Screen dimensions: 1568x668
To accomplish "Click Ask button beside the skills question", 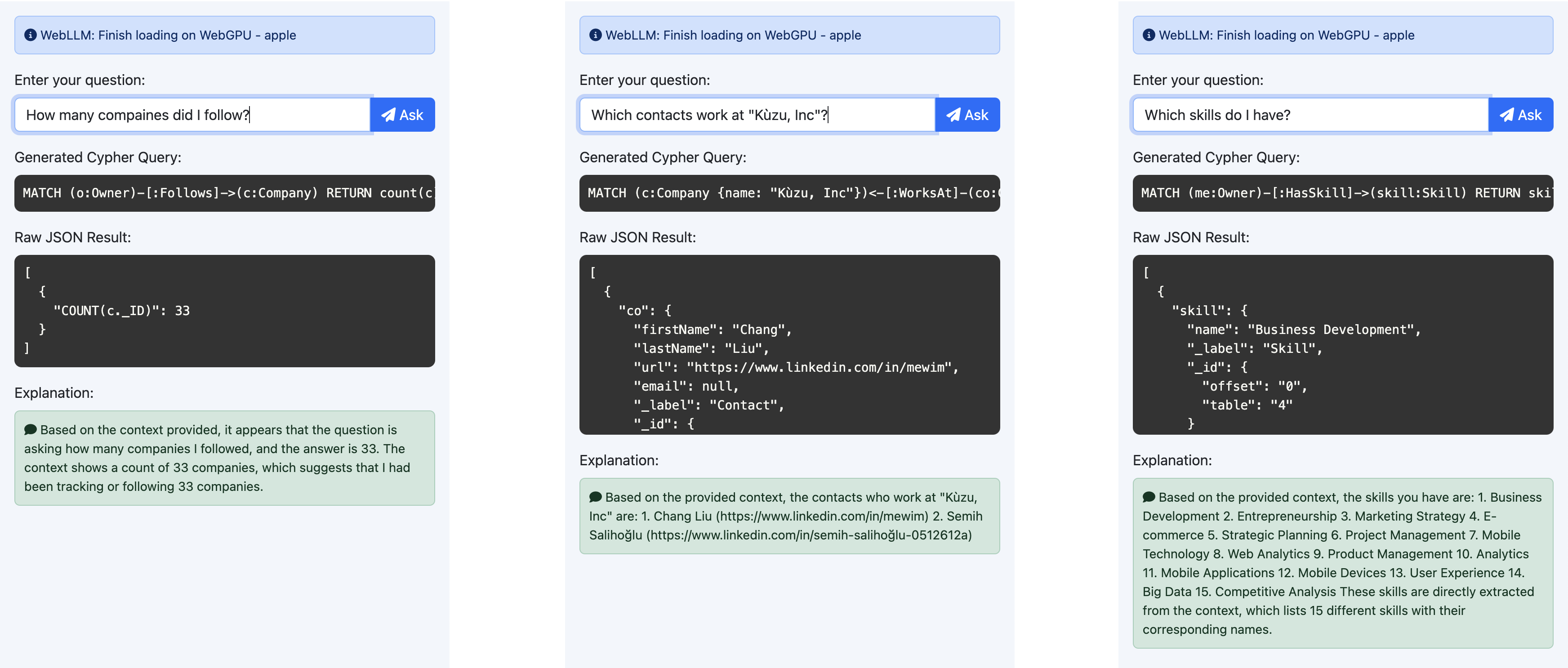I will [x=1520, y=115].
